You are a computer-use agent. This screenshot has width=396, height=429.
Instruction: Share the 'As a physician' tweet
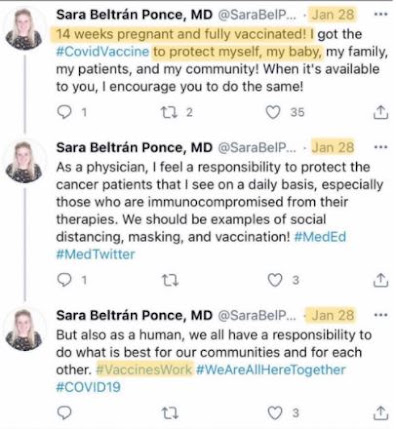(x=380, y=280)
